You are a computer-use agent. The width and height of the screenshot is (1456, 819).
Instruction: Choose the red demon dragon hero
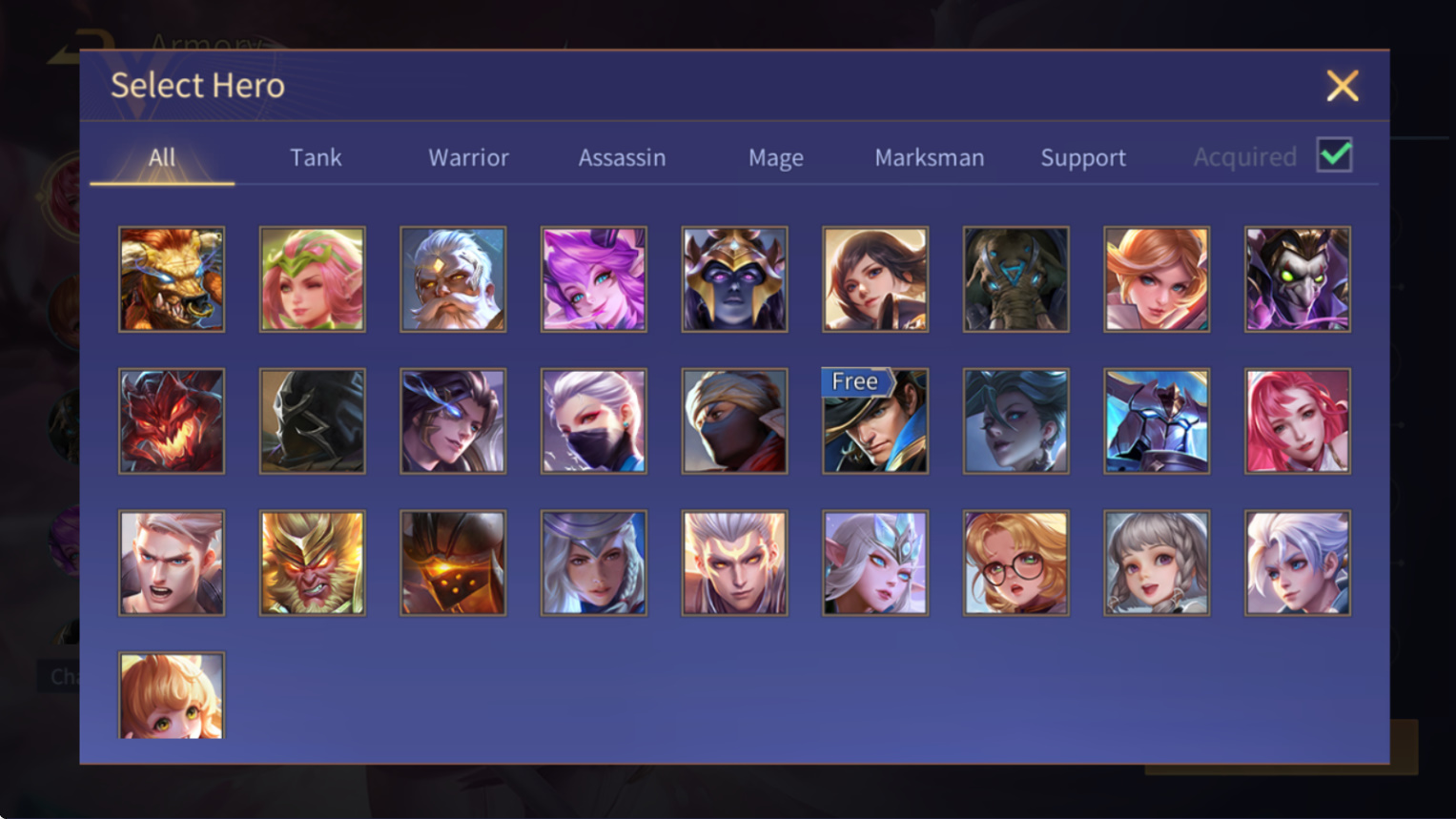point(172,421)
